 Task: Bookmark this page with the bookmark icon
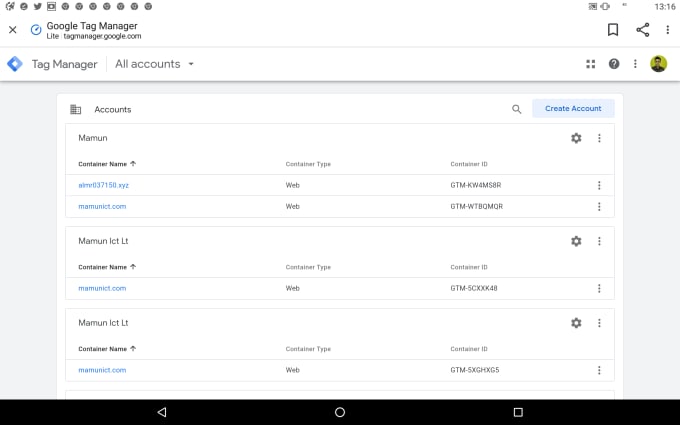(x=613, y=30)
